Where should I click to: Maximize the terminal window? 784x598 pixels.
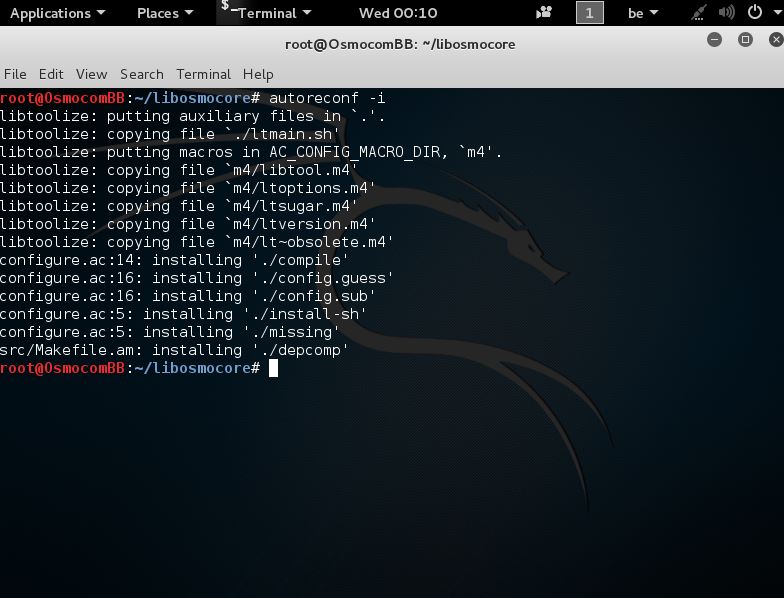[745, 40]
